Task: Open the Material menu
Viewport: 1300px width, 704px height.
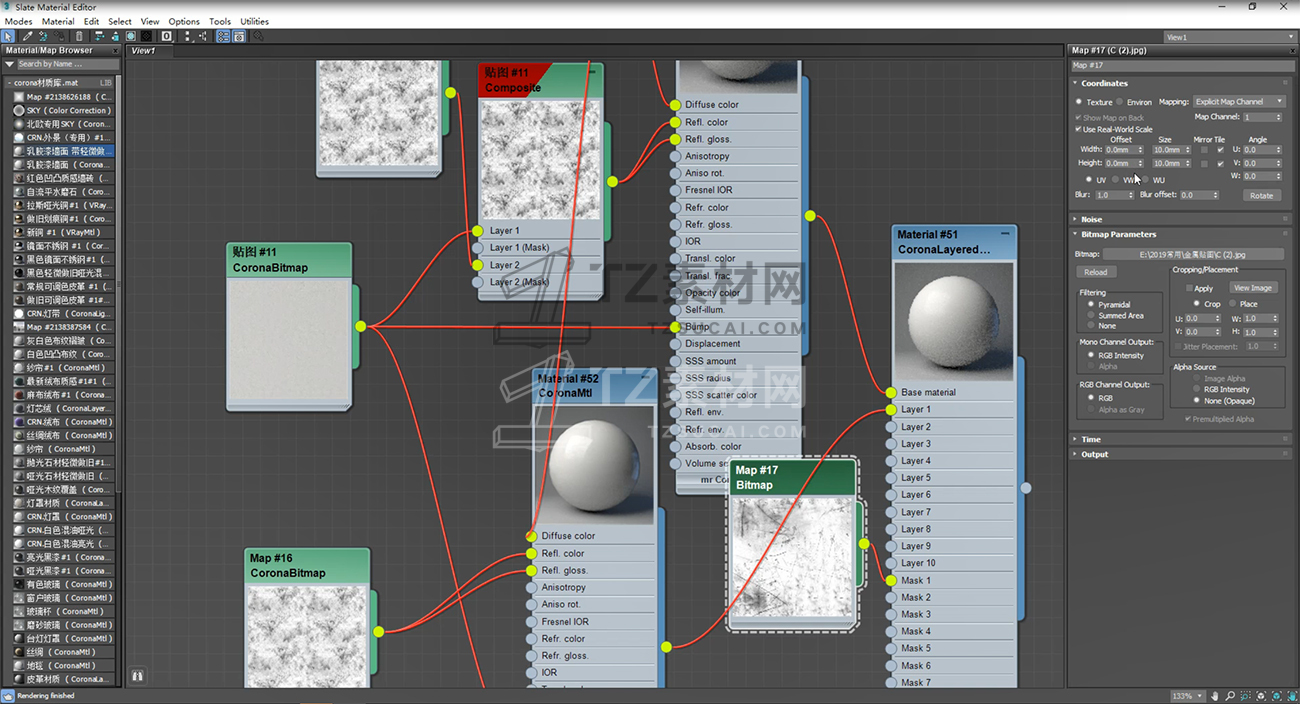Action: tap(57, 21)
